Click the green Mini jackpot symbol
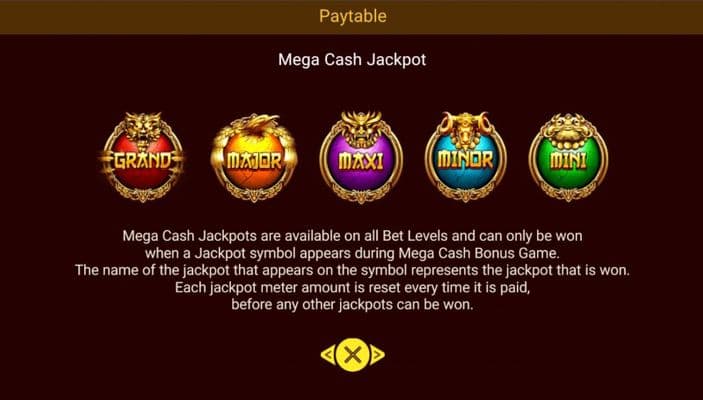Image resolution: width=703 pixels, height=400 pixels. pos(568,157)
